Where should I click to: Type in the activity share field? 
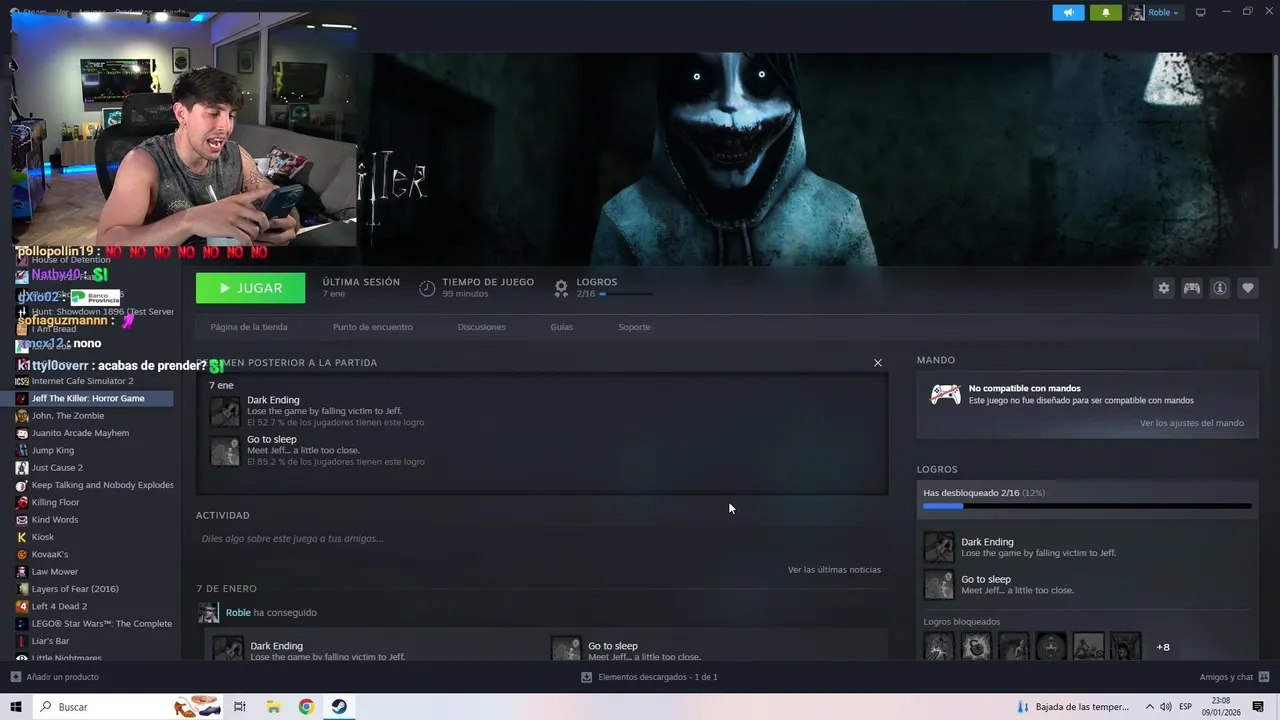tap(542, 539)
